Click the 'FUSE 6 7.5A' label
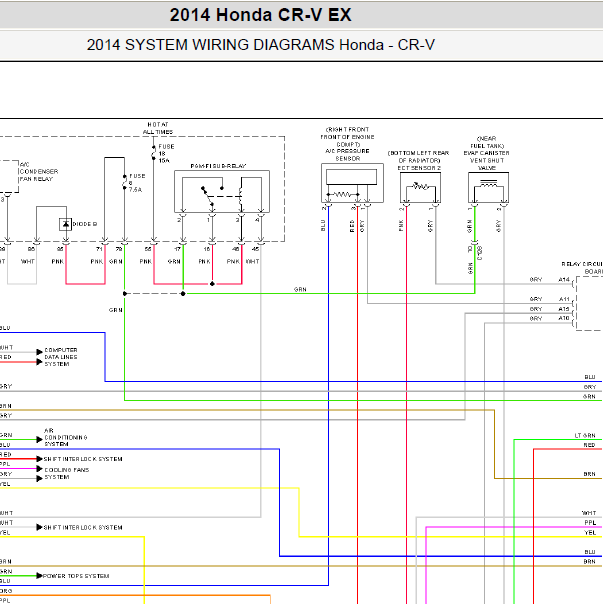Viewport: 603px width, 604px height. (x=137, y=183)
